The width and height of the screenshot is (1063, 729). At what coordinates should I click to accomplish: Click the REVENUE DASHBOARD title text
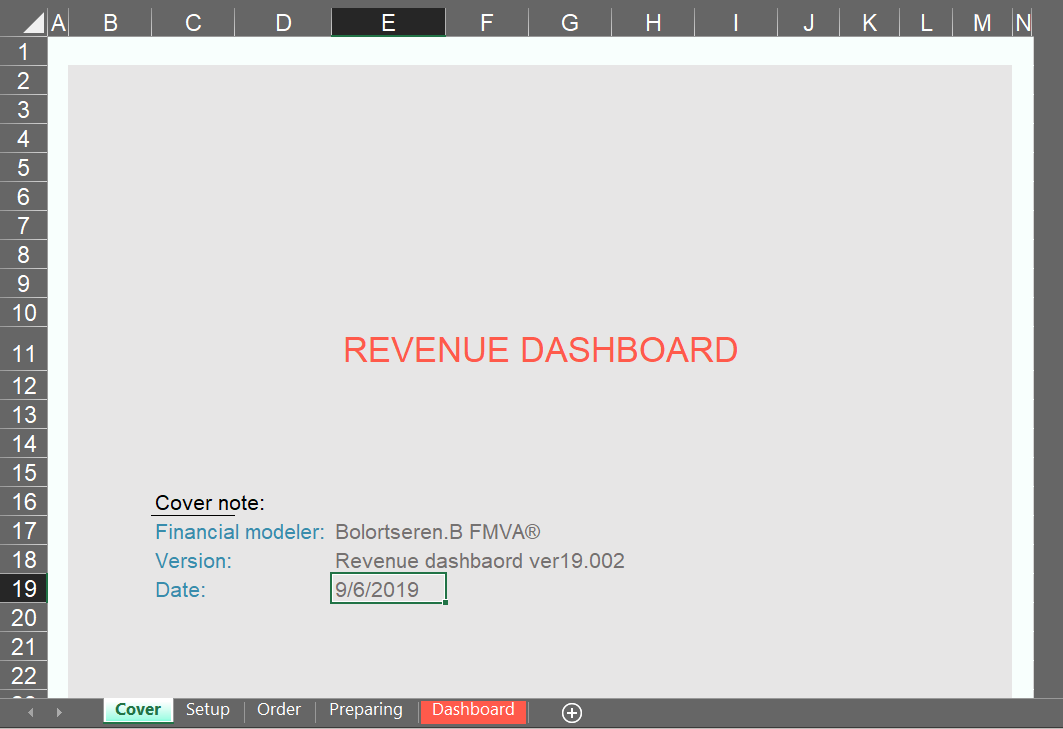[x=540, y=350]
